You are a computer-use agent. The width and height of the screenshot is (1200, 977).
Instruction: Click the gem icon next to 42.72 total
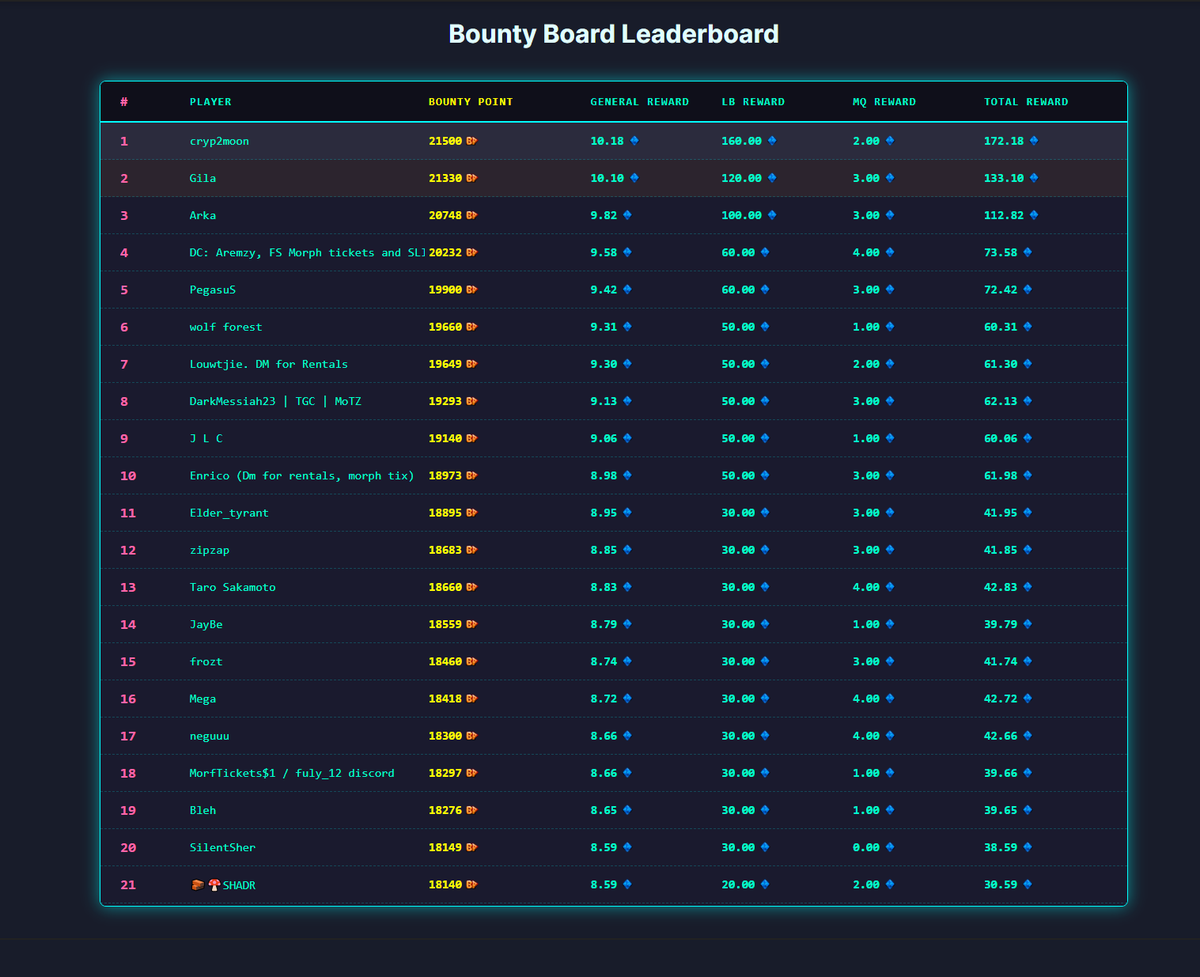click(1028, 698)
